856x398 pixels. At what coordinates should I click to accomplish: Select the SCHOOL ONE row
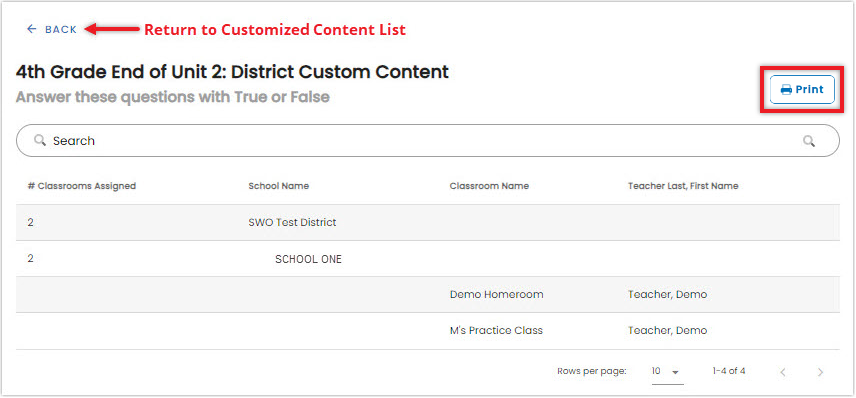pyautogui.click(x=427, y=259)
